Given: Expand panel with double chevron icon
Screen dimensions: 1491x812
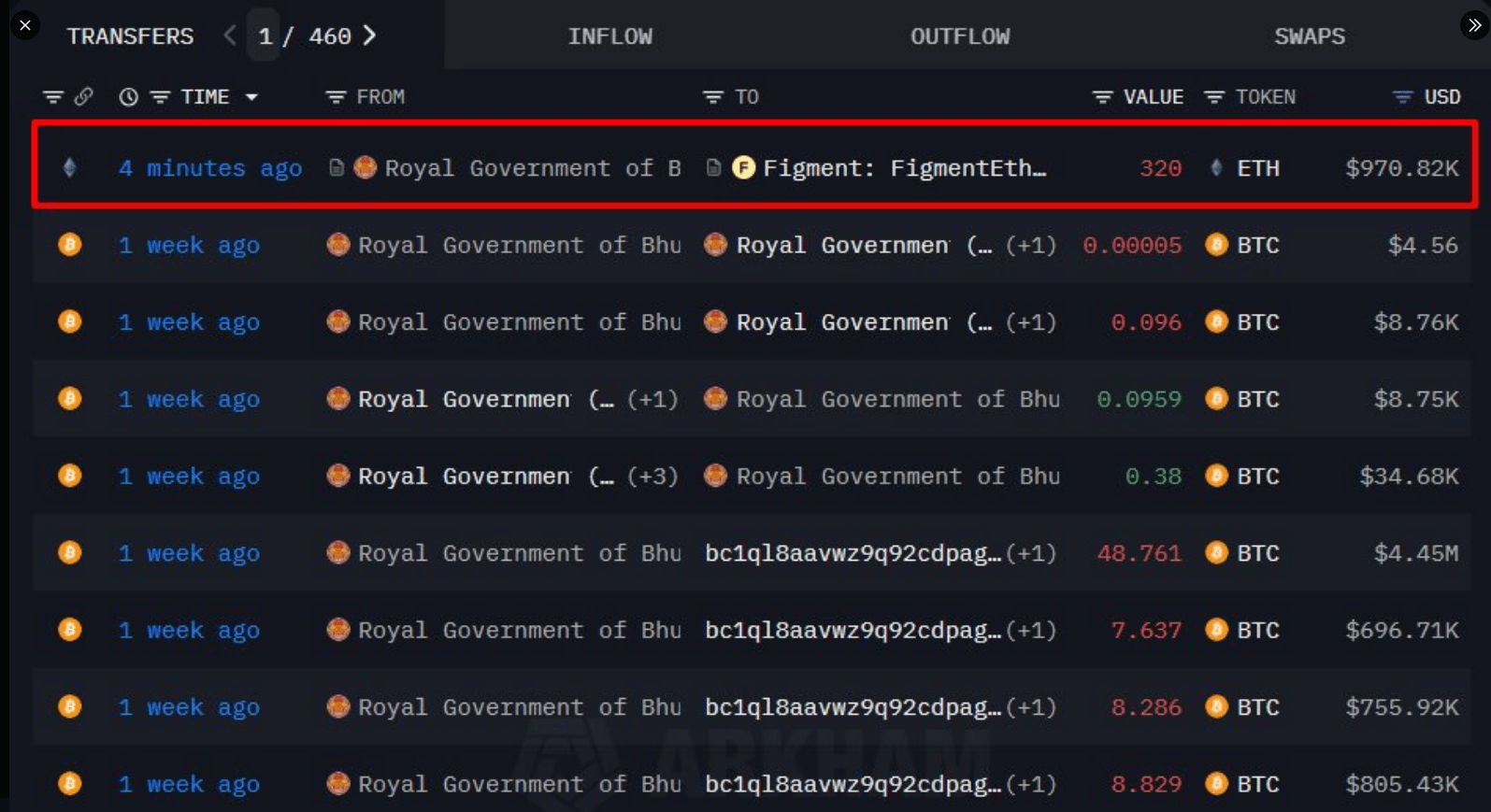Looking at the screenshot, I should [x=1474, y=25].
